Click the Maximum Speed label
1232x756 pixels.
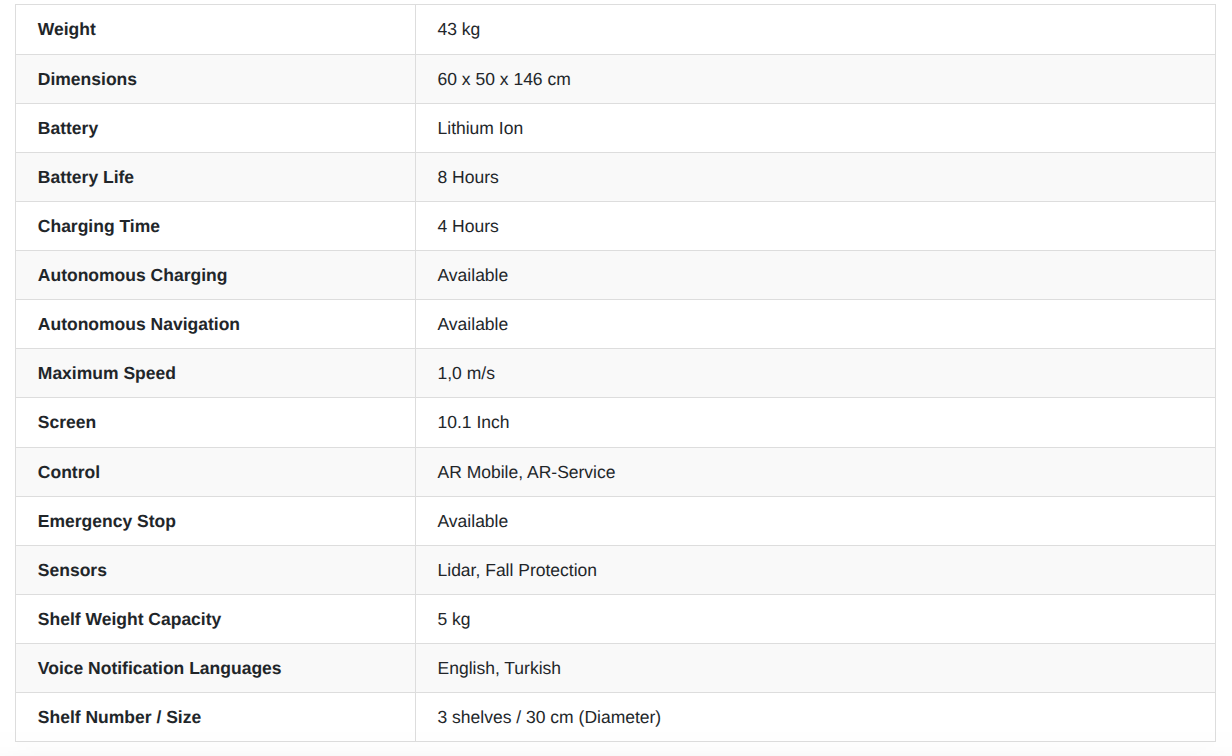(107, 373)
